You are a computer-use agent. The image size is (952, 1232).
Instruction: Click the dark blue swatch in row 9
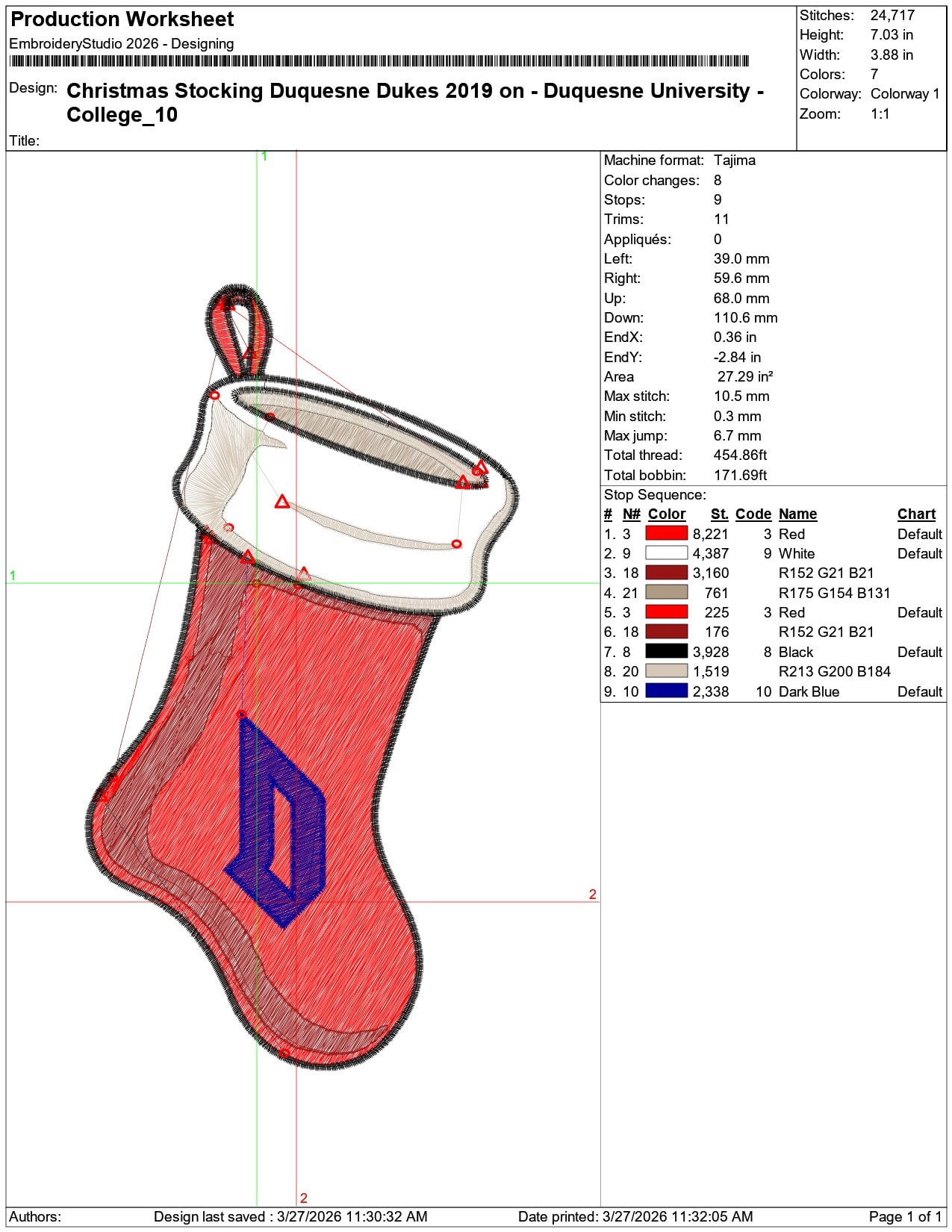click(x=666, y=691)
